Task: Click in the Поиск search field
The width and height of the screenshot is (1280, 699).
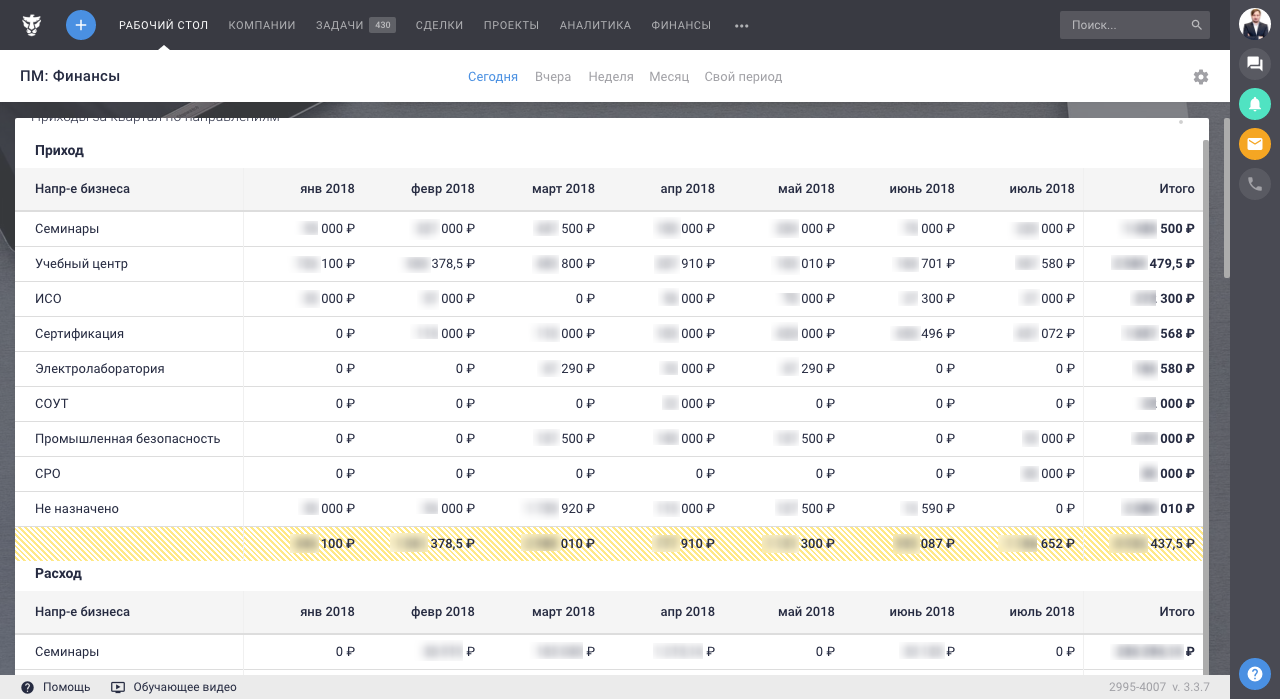Action: (1125, 25)
